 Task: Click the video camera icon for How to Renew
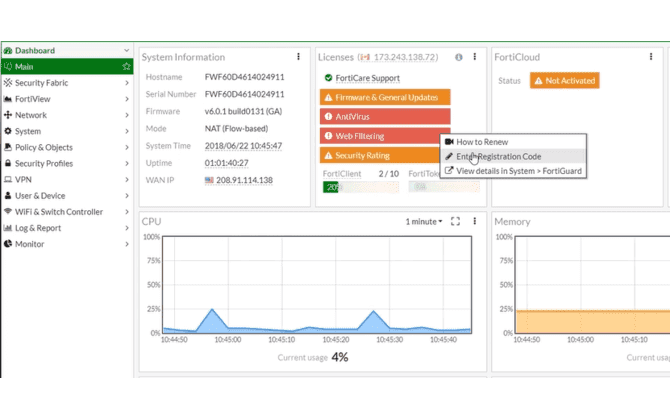(x=449, y=142)
